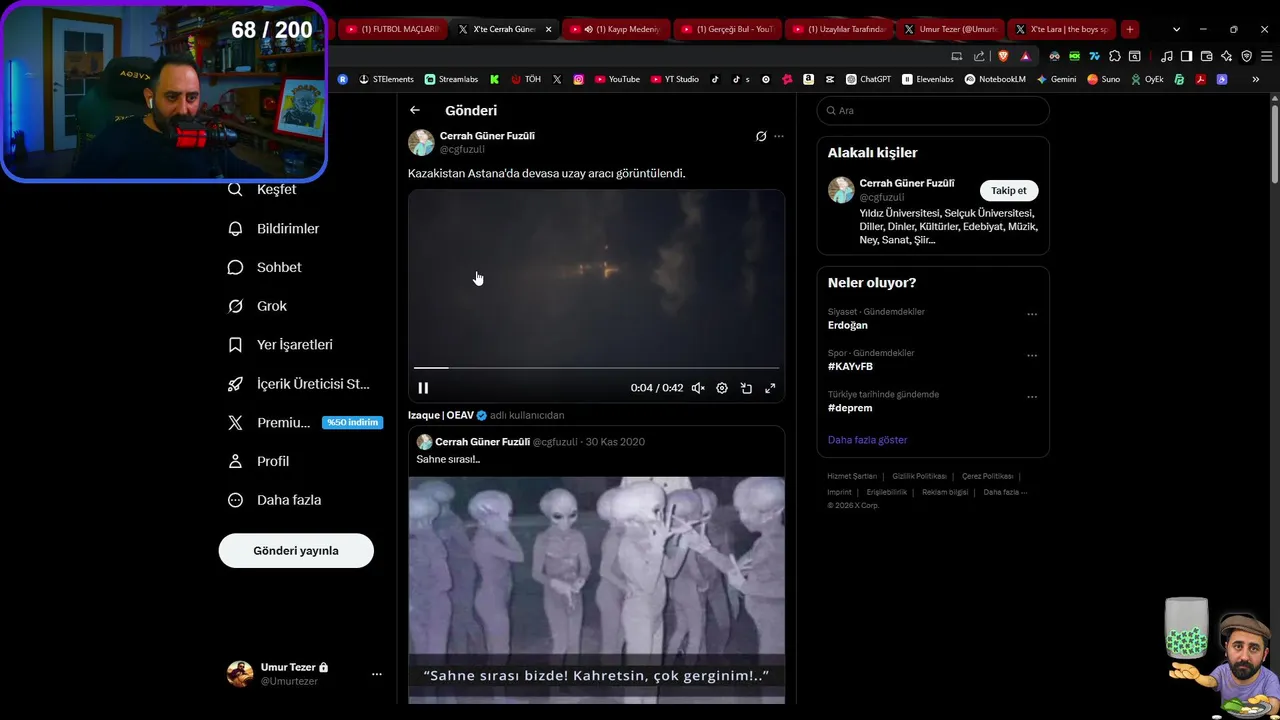Seek along the video progress bar

tap(596, 368)
